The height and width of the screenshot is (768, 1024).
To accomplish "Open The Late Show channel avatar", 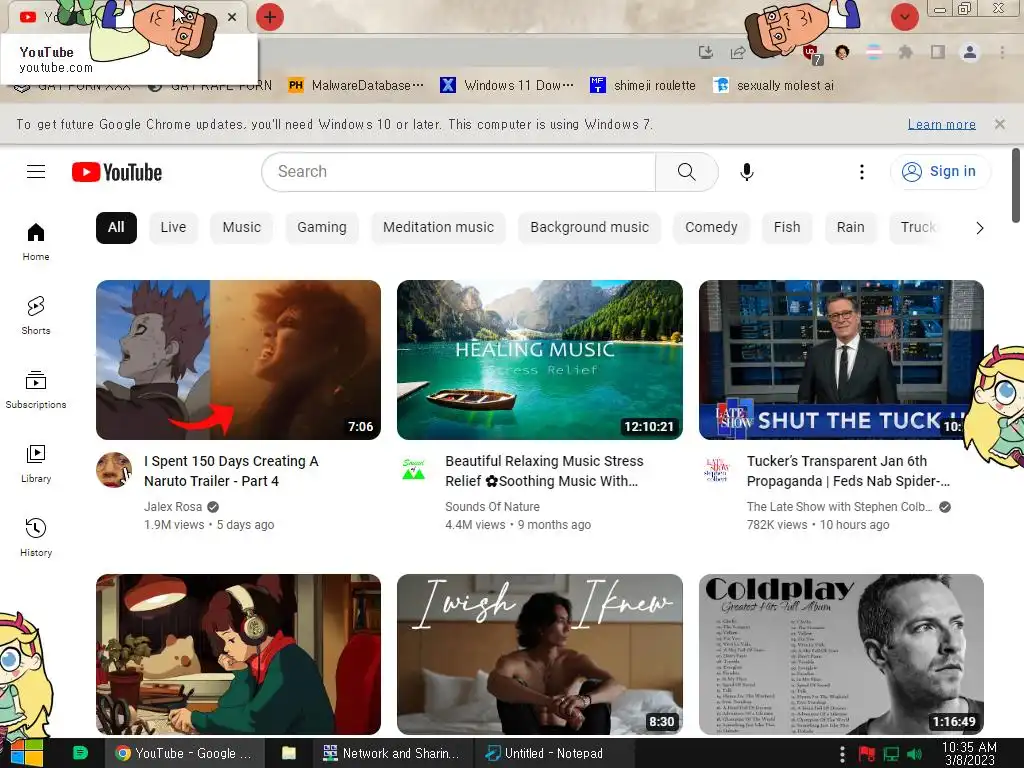I will 716,470.
